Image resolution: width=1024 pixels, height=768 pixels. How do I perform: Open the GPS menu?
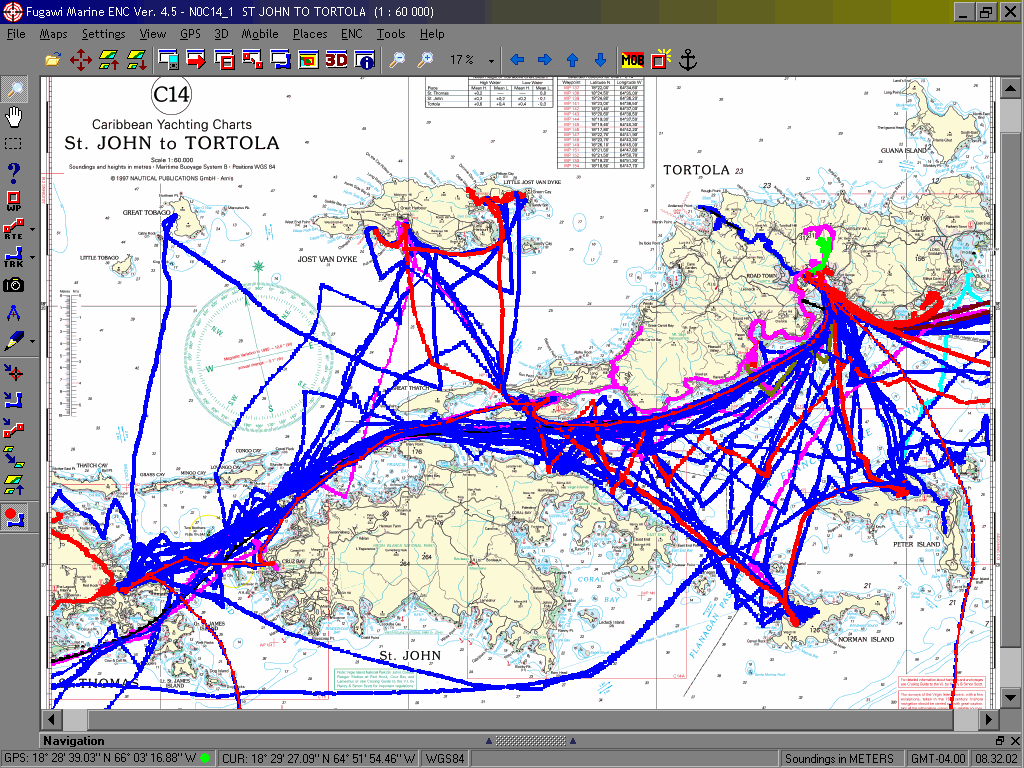[190, 34]
